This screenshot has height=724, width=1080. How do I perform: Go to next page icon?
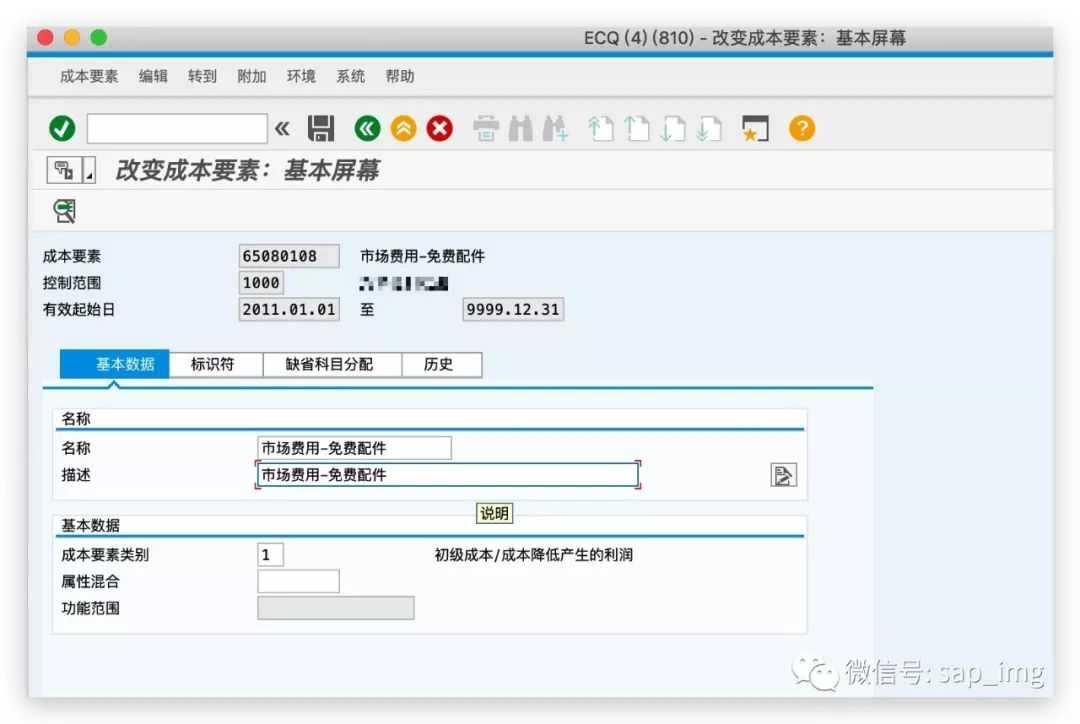673,129
